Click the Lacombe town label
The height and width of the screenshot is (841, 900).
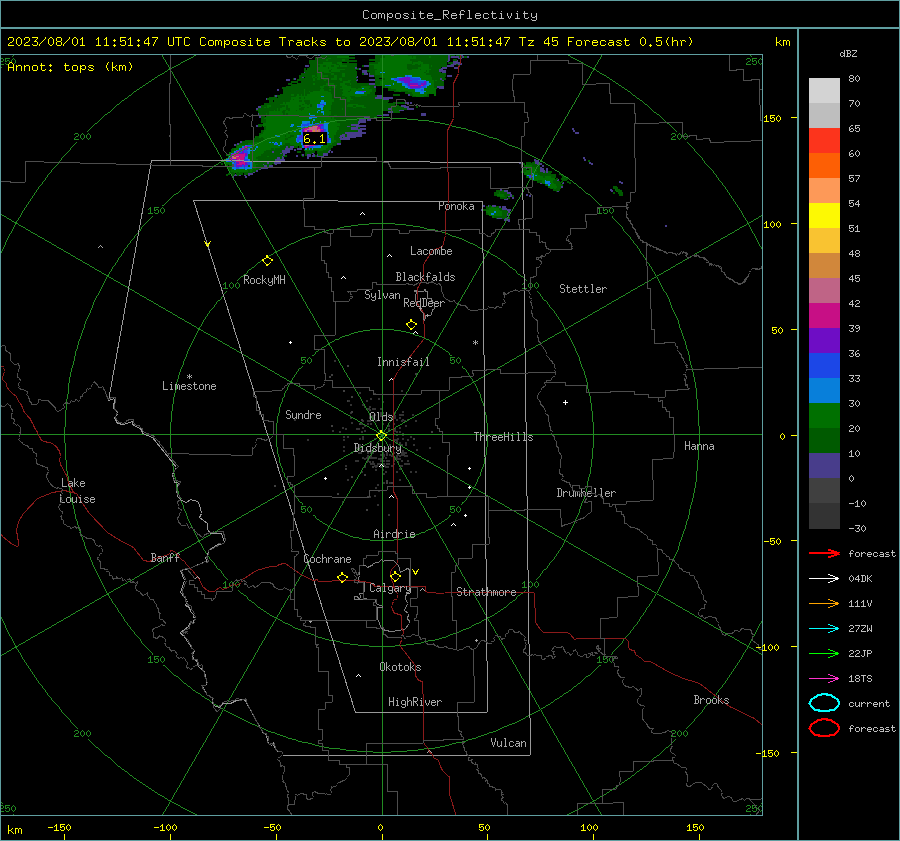click(430, 251)
